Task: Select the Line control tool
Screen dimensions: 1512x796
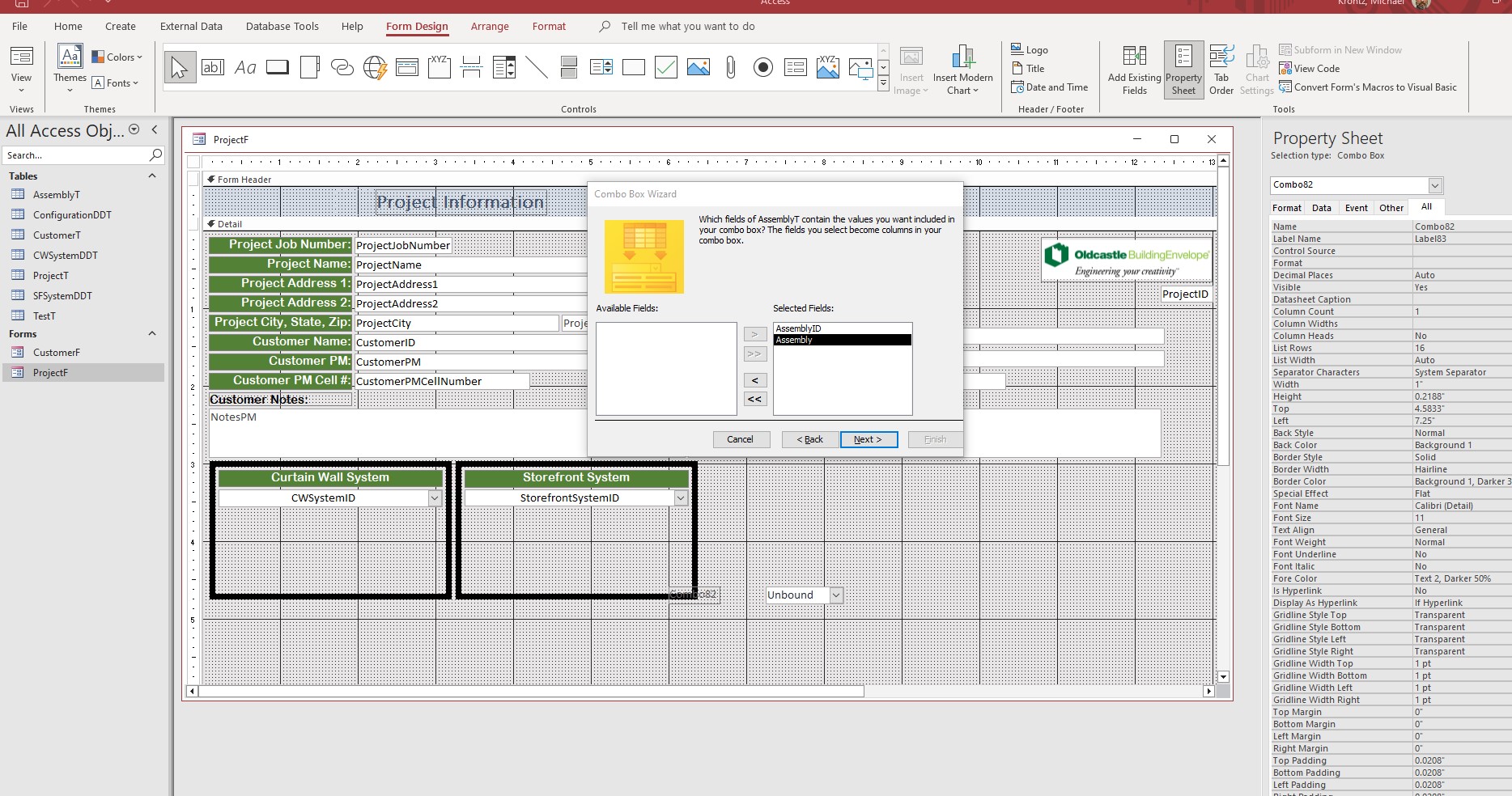Action: pyautogui.click(x=537, y=68)
